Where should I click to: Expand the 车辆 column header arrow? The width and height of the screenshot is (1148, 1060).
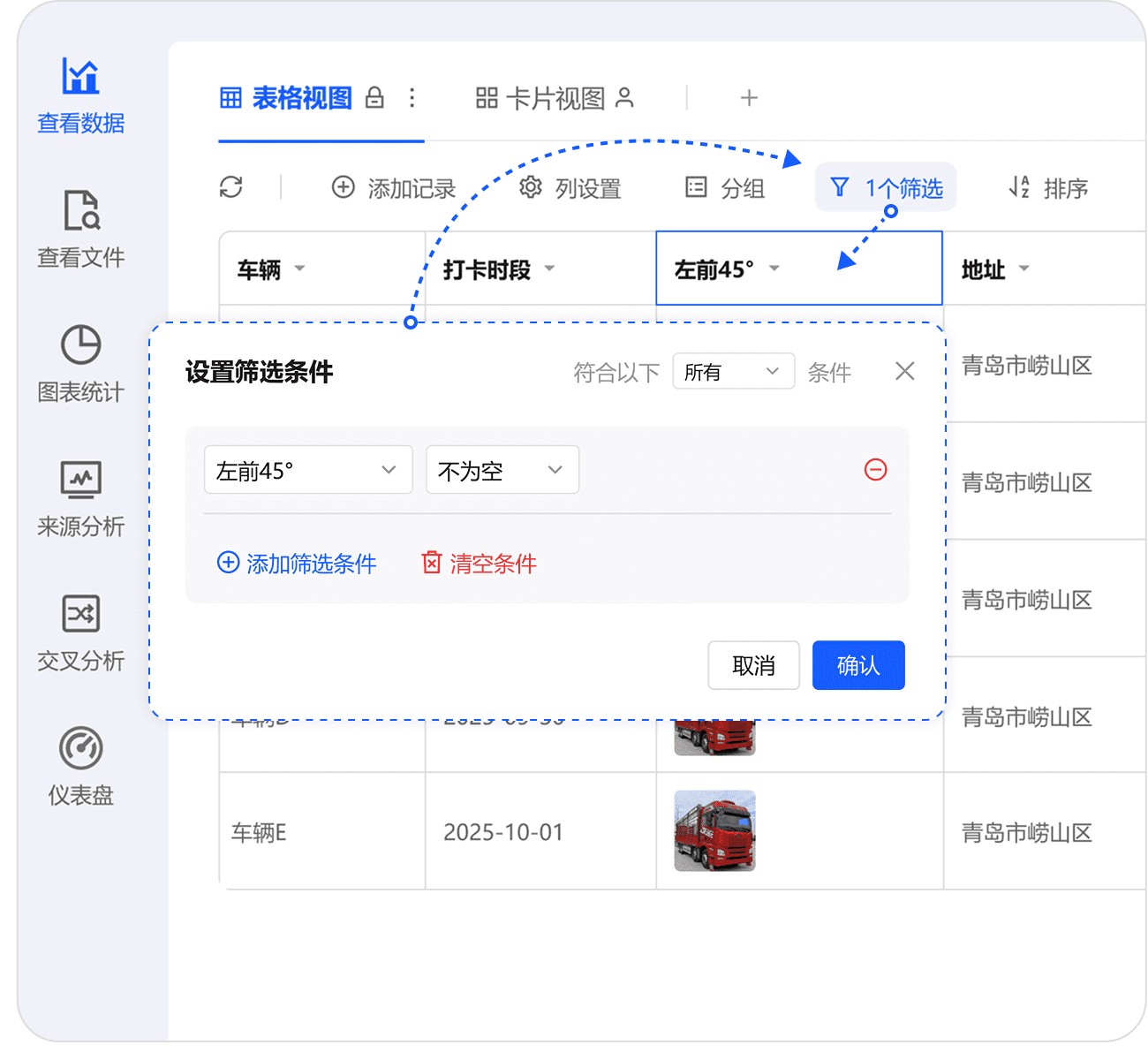(299, 269)
